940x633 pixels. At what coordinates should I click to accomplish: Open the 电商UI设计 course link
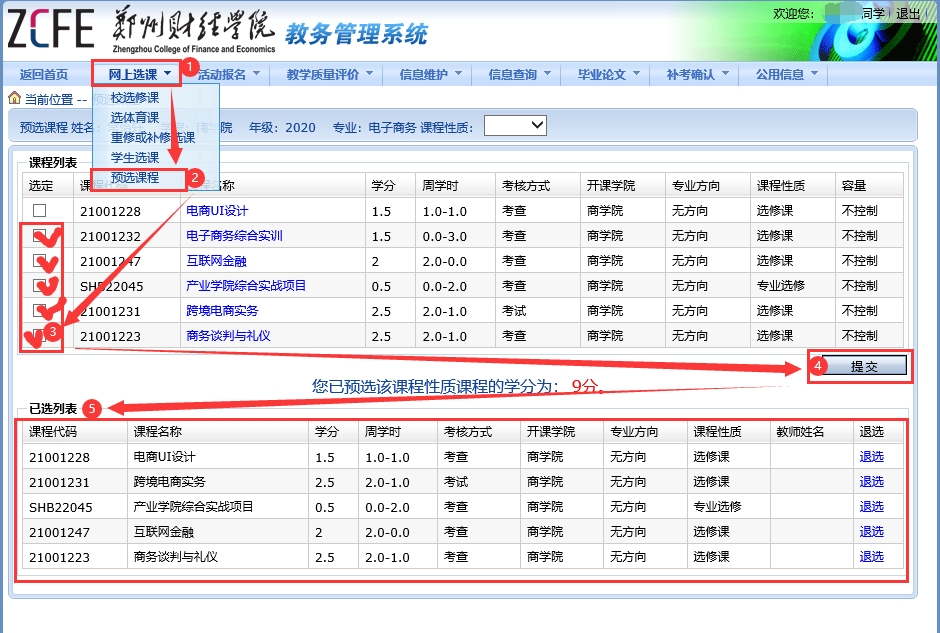[217, 210]
